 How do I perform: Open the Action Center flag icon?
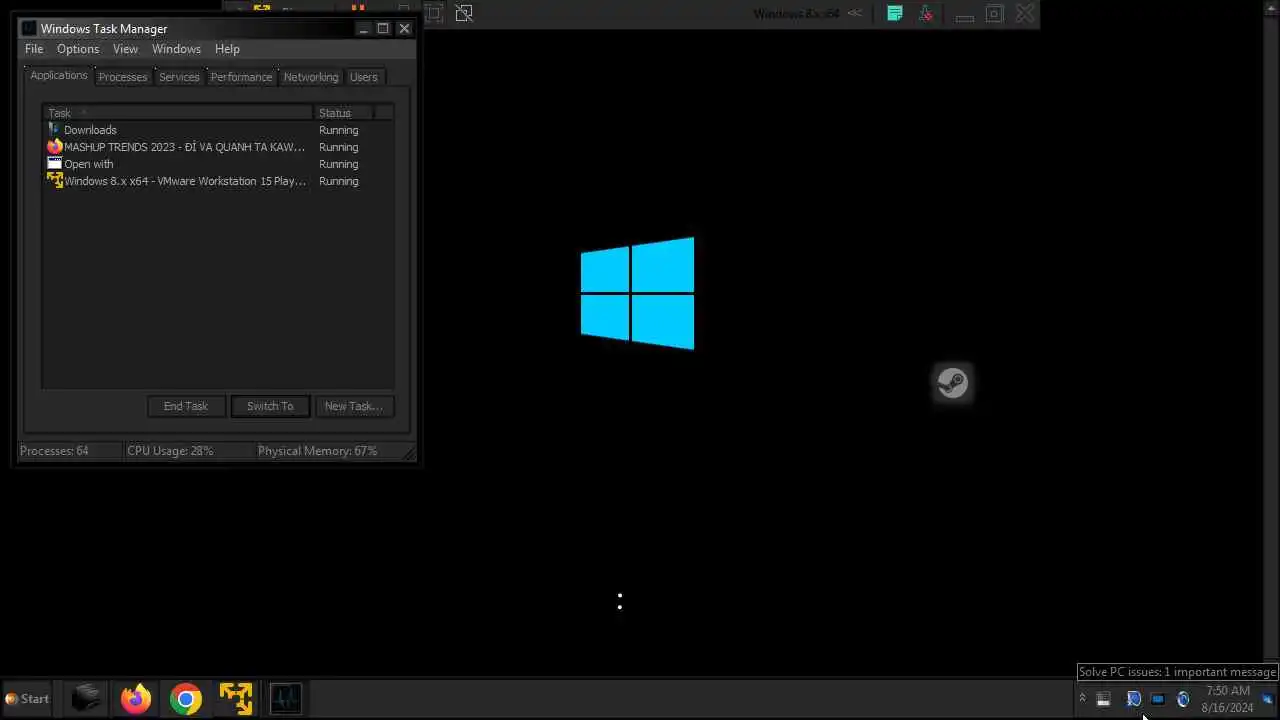pos(1133,699)
